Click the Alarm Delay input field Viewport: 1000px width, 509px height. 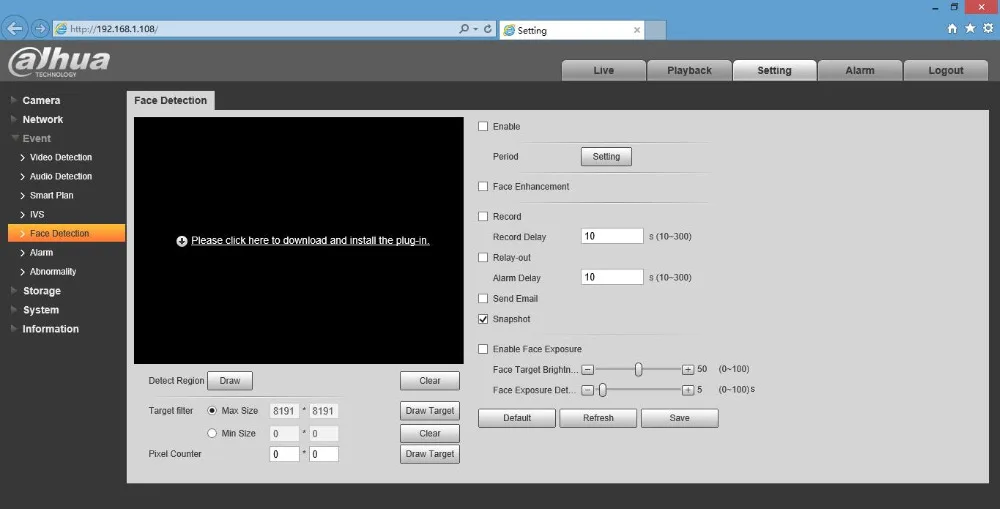coord(612,277)
